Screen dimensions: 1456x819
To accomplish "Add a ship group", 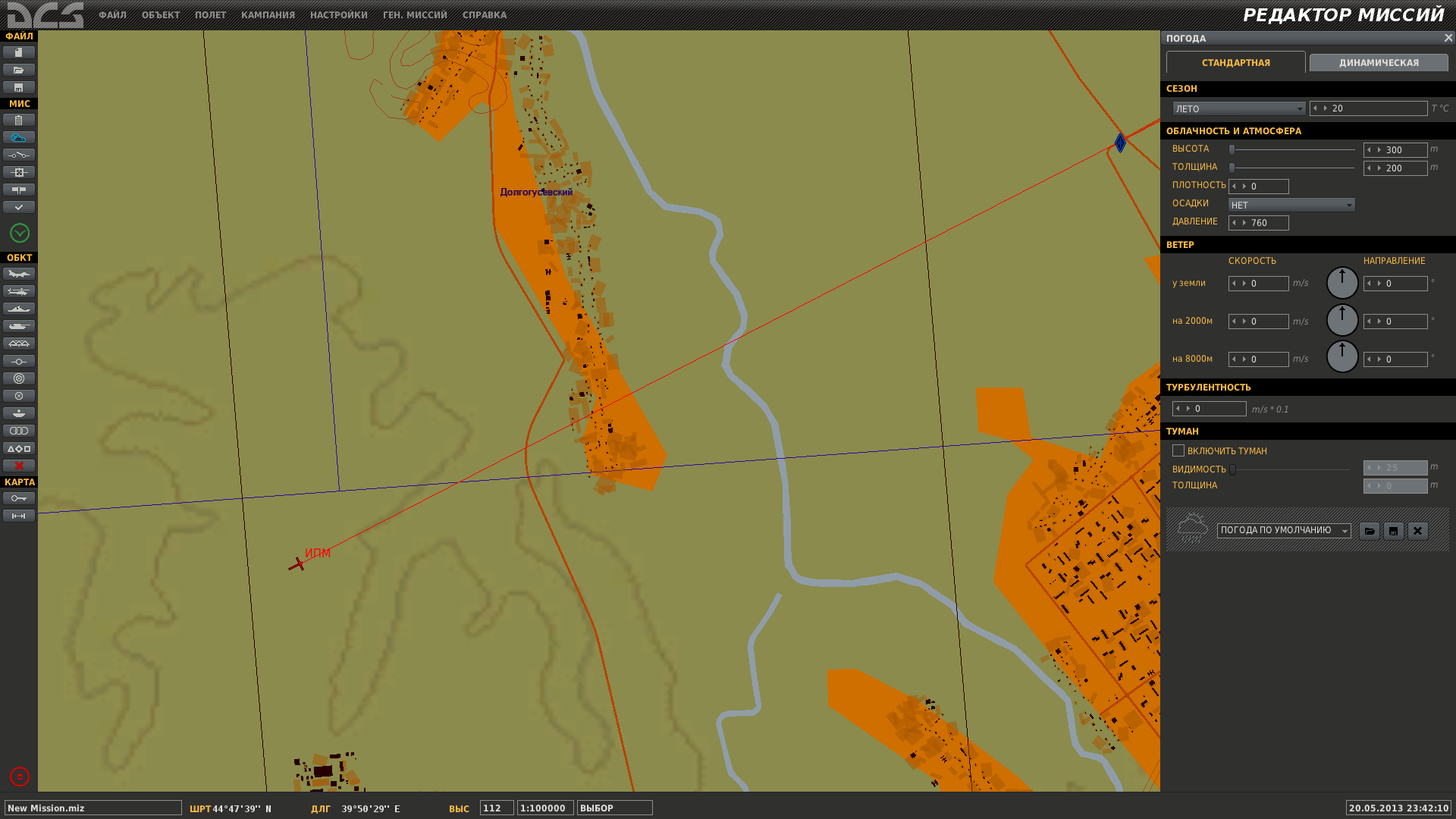I will coord(19,309).
